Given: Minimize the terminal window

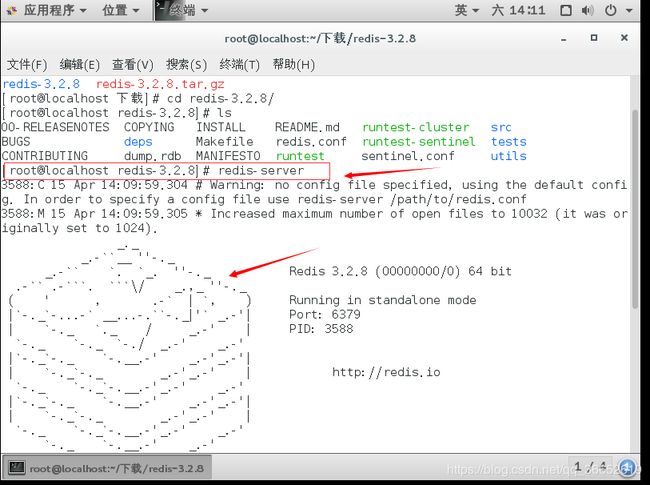Looking at the screenshot, I should coord(564,39).
